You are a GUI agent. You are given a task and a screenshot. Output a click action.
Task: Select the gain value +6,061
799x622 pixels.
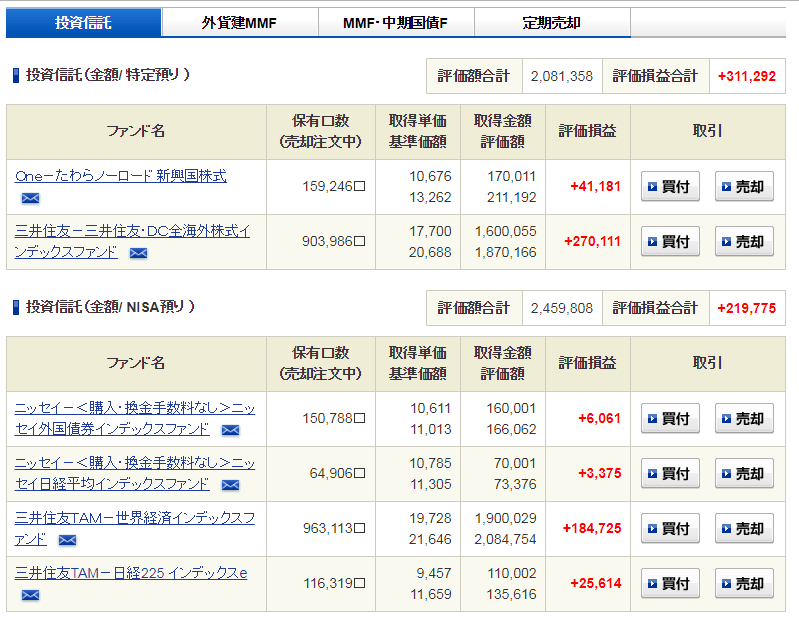(599, 419)
